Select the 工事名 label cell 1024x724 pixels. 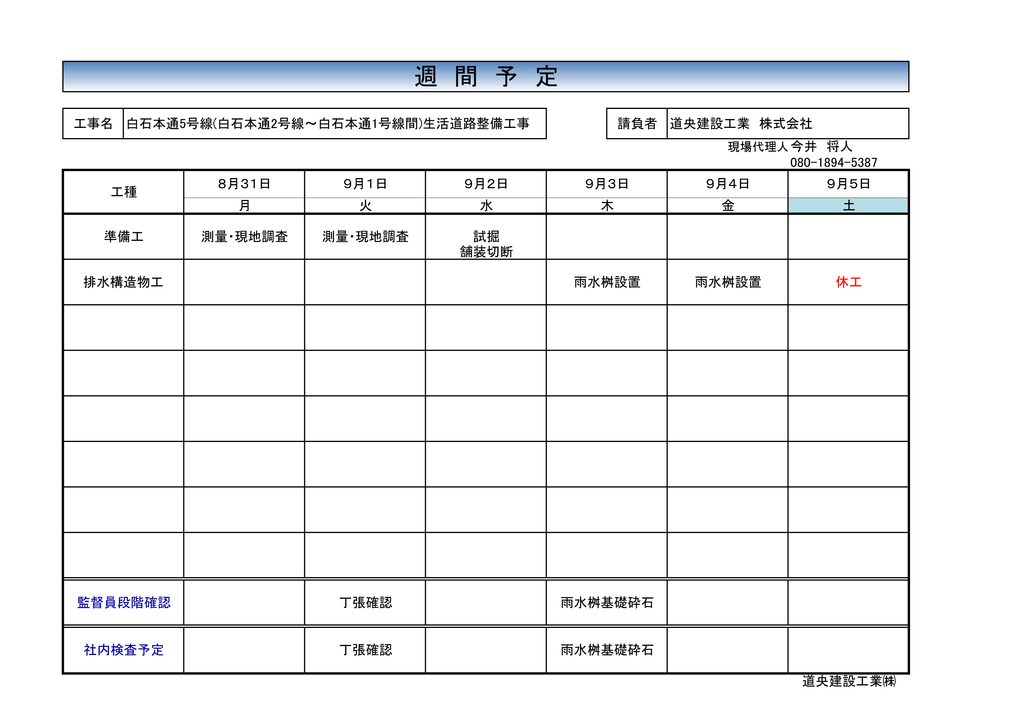(93, 123)
